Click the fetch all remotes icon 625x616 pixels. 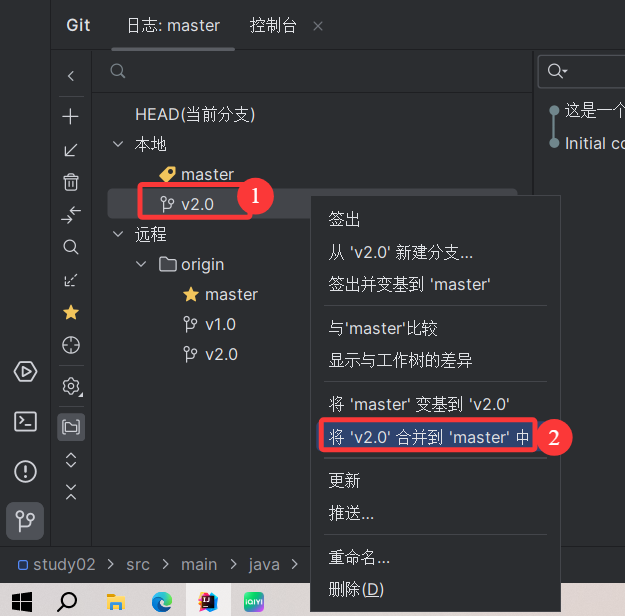point(71,280)
